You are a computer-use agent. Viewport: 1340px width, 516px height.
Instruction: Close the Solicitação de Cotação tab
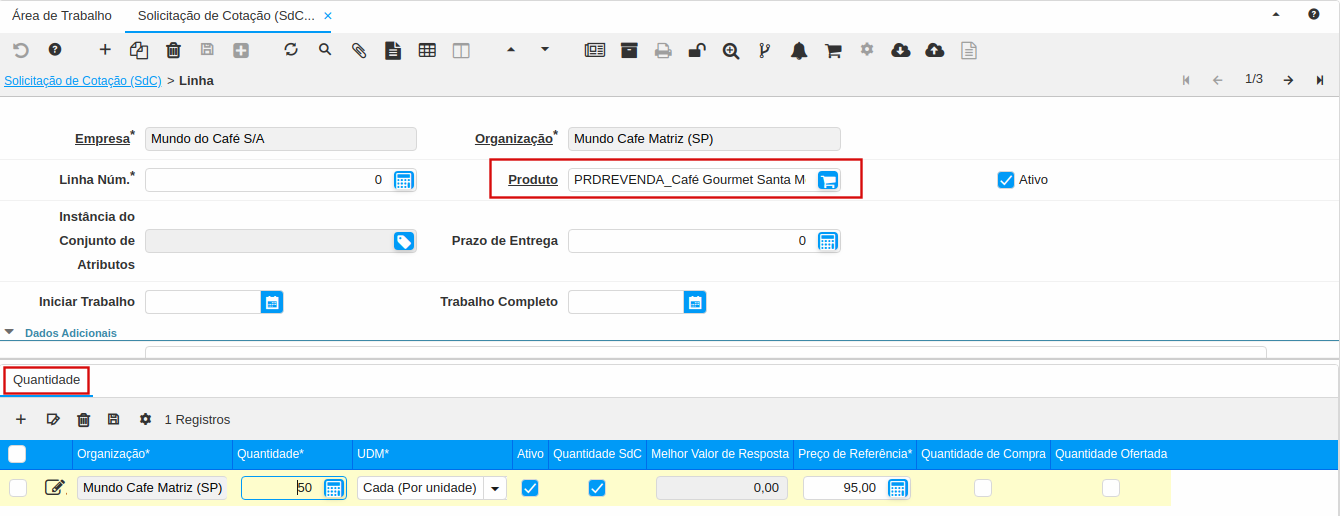(328, 16)
